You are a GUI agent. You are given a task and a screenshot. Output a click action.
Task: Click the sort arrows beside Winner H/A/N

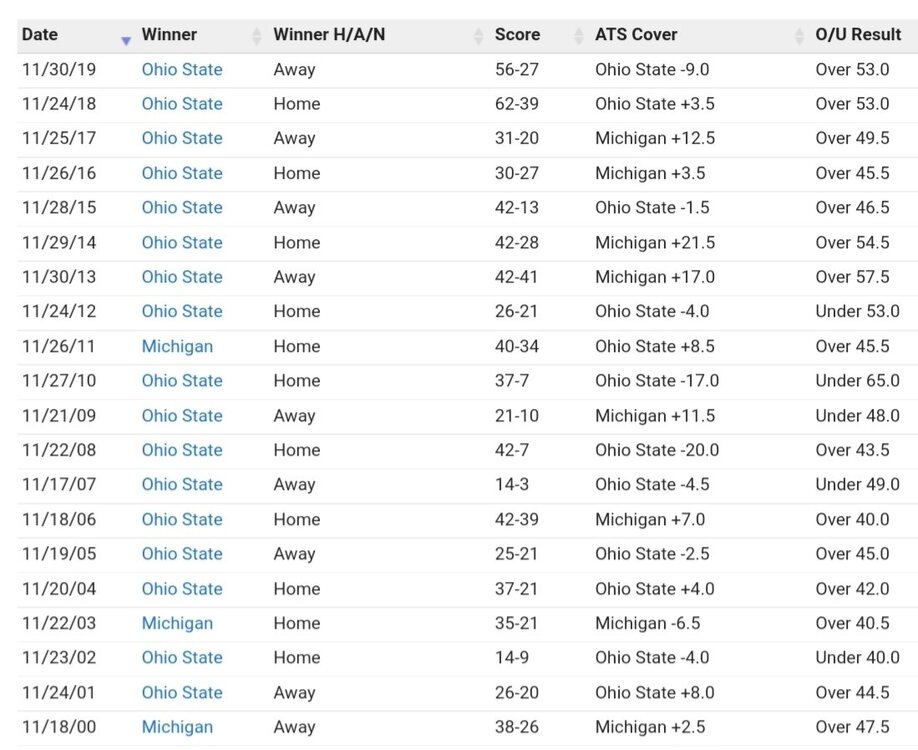(477, 36)
